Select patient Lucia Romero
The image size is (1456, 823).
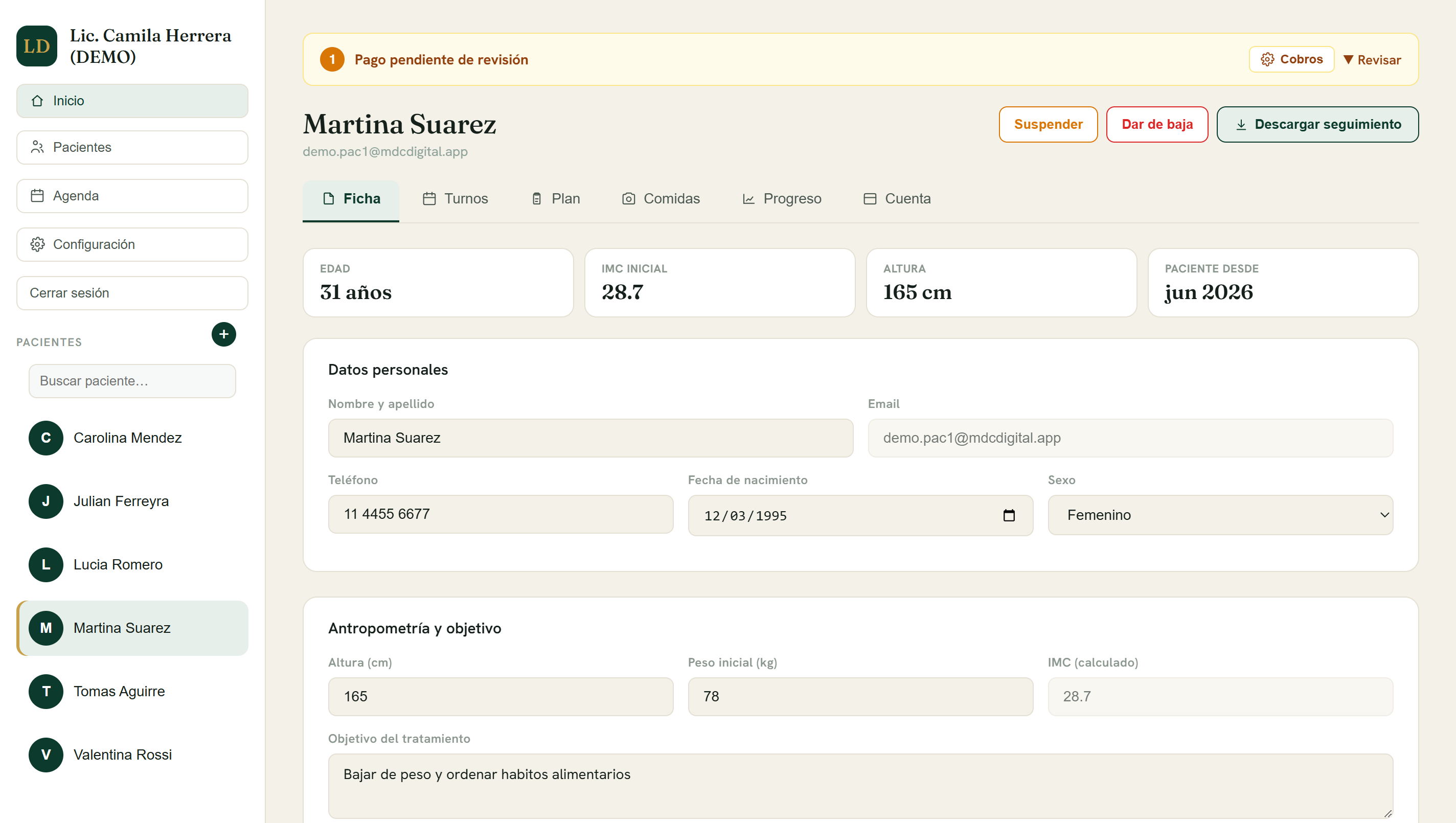[x=132, y=564]
